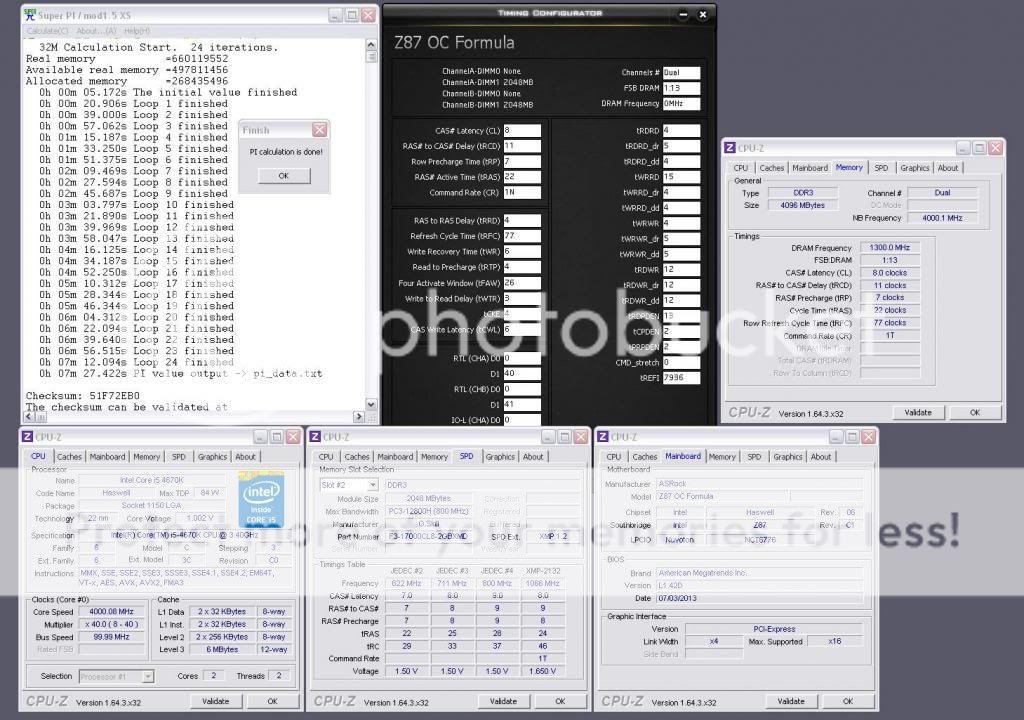Click the Row Precharge Time (tRP) field
The width and height of the screenshot is (1024, 720).
click(x=521, y=161)
